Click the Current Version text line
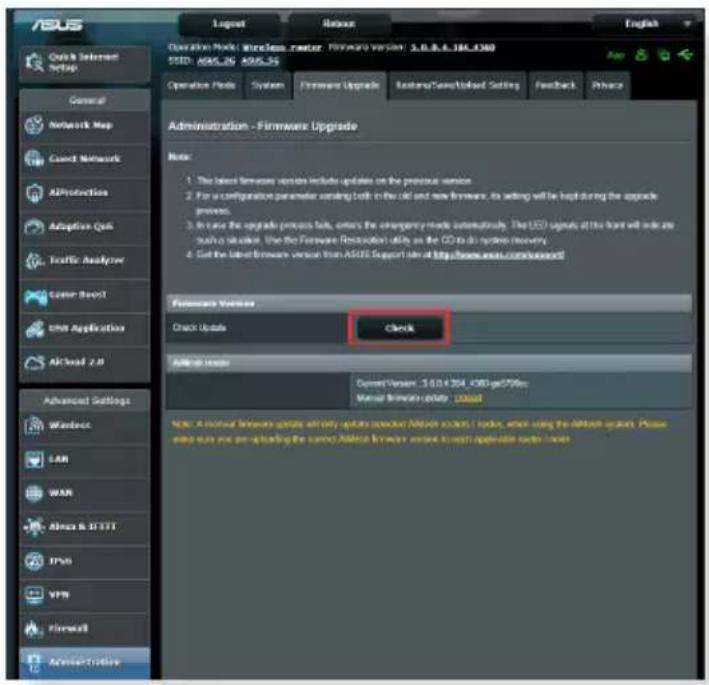 pos(442,384)
